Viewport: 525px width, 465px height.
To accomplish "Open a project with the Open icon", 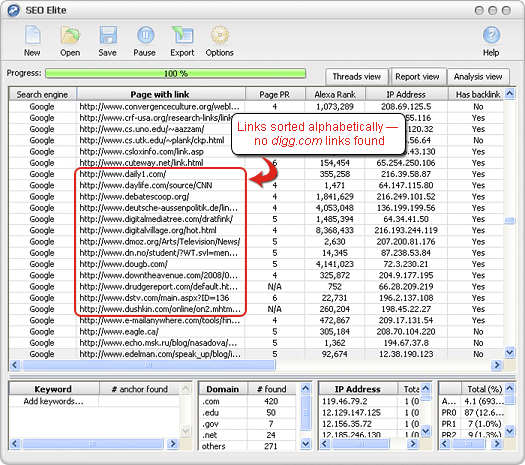I will 70,35.
